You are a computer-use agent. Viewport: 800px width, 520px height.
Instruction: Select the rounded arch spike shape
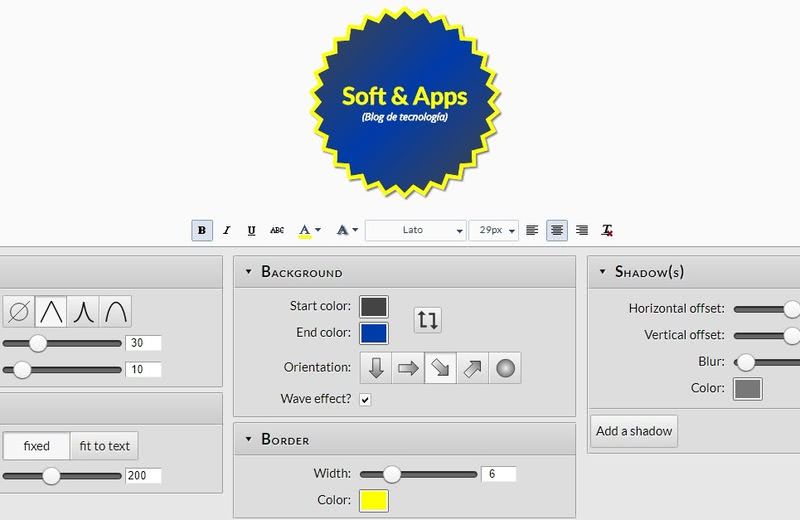click(116, 311)
